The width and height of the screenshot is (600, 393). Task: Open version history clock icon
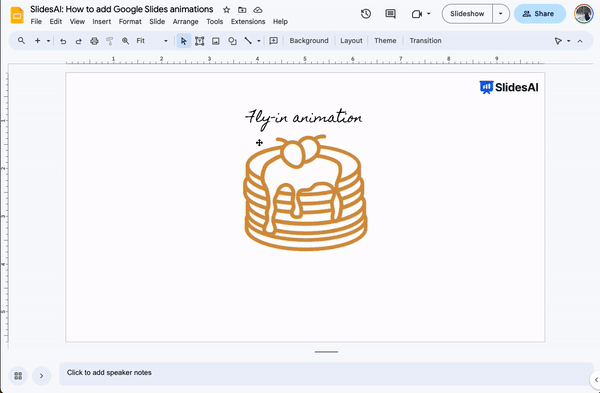(x=366, y=14)
